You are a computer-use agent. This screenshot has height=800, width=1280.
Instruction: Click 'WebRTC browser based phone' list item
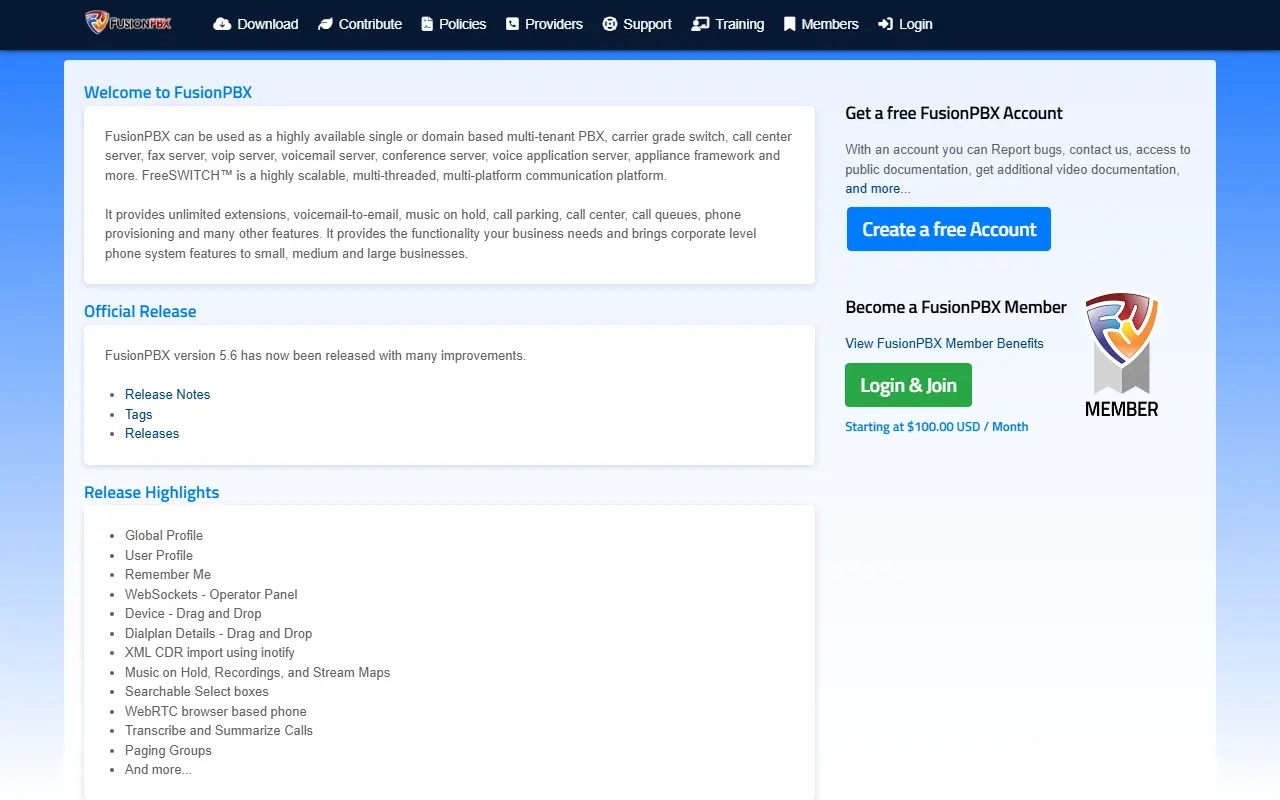(x=216, y=711)
